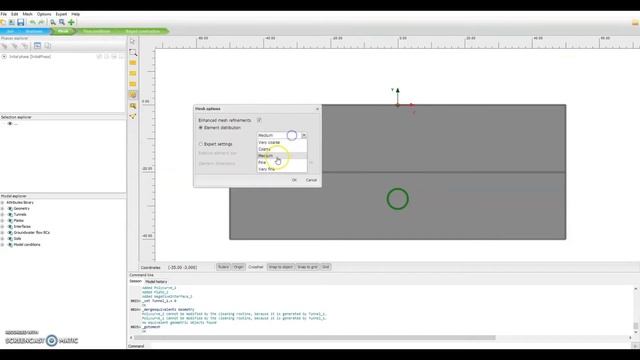Toggle the Snap to object button

click(x=281, y=267)
